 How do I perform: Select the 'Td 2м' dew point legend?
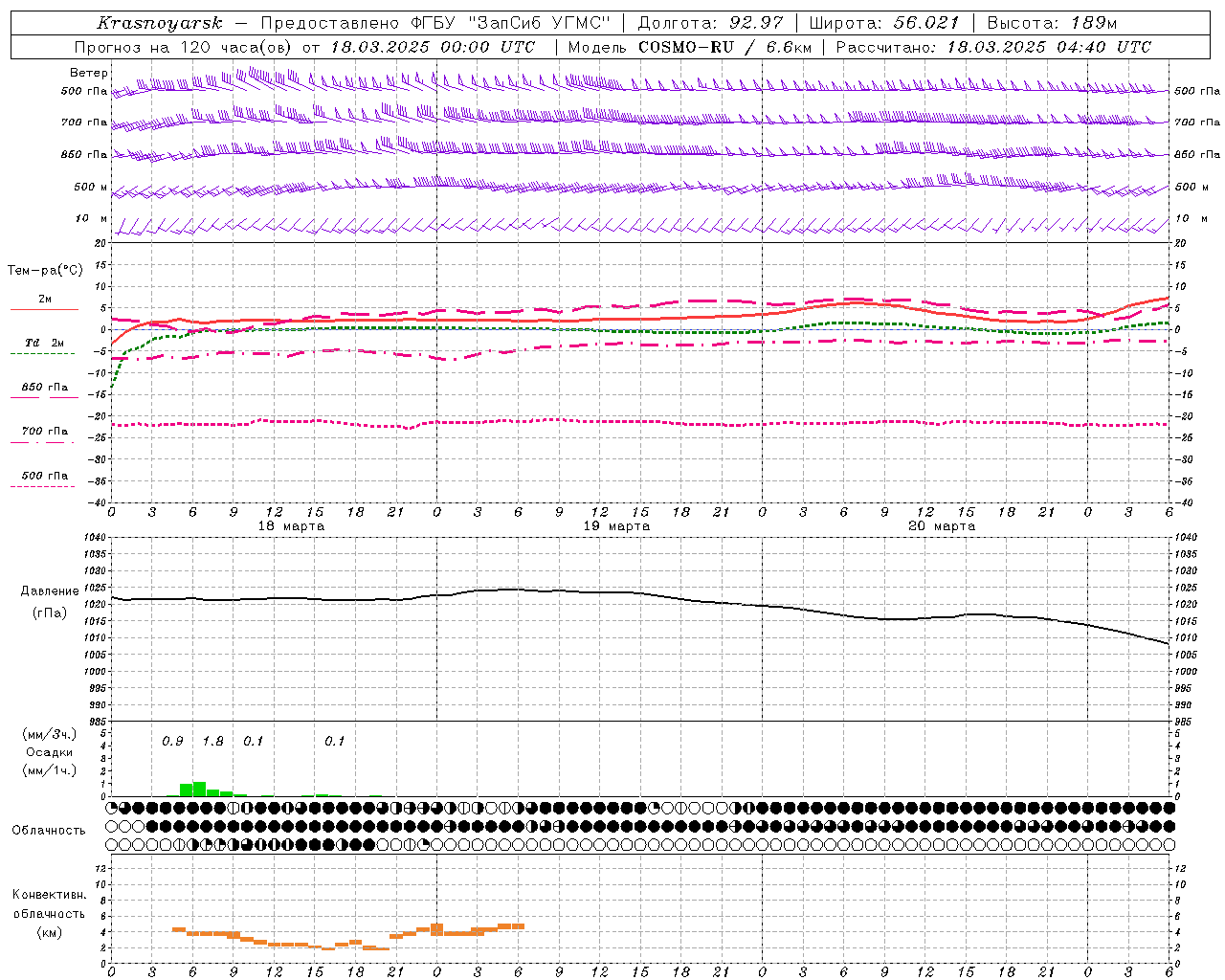point(44,345)
